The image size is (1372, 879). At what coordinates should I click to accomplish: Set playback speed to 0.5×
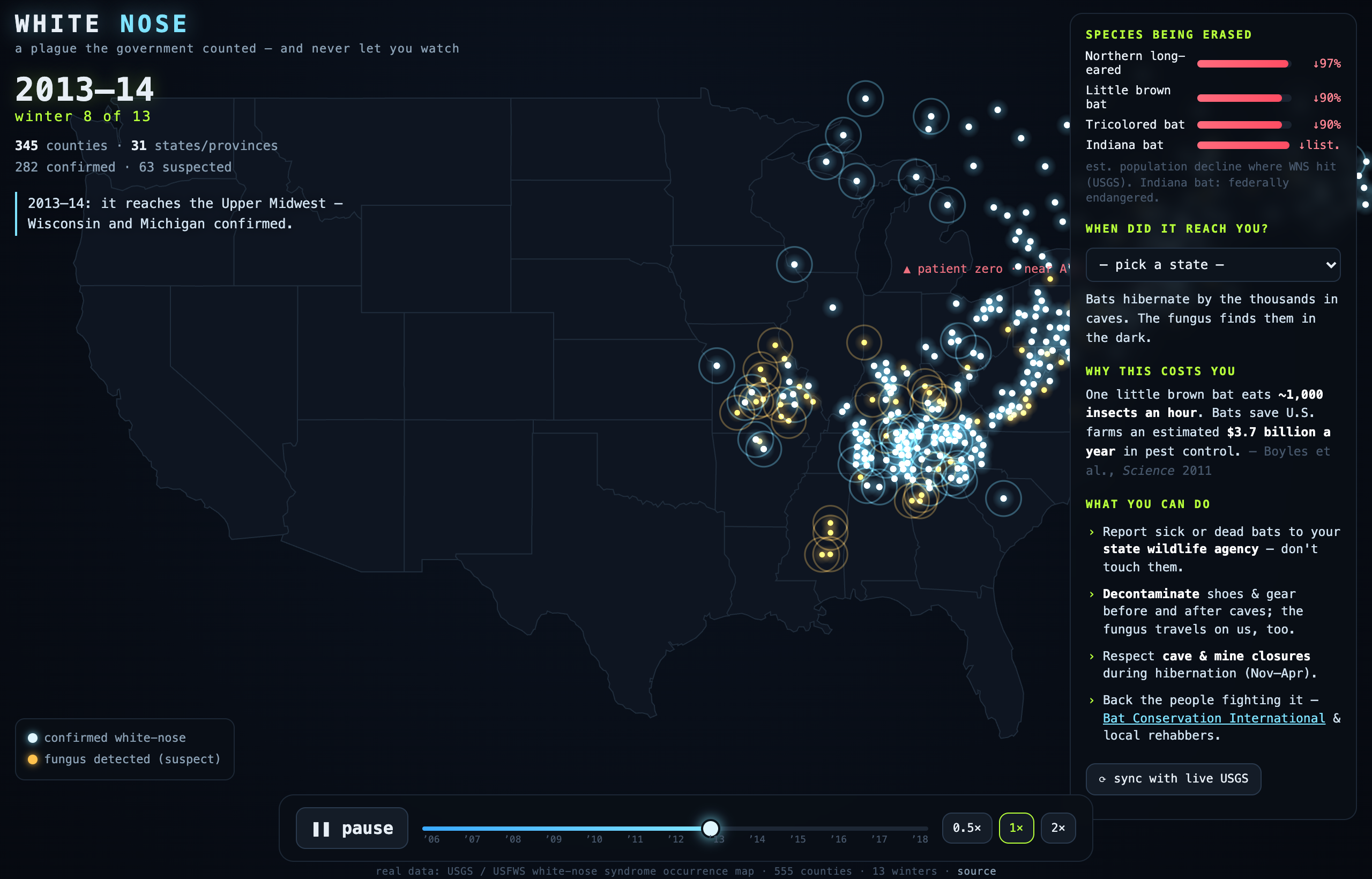point(967,828)
